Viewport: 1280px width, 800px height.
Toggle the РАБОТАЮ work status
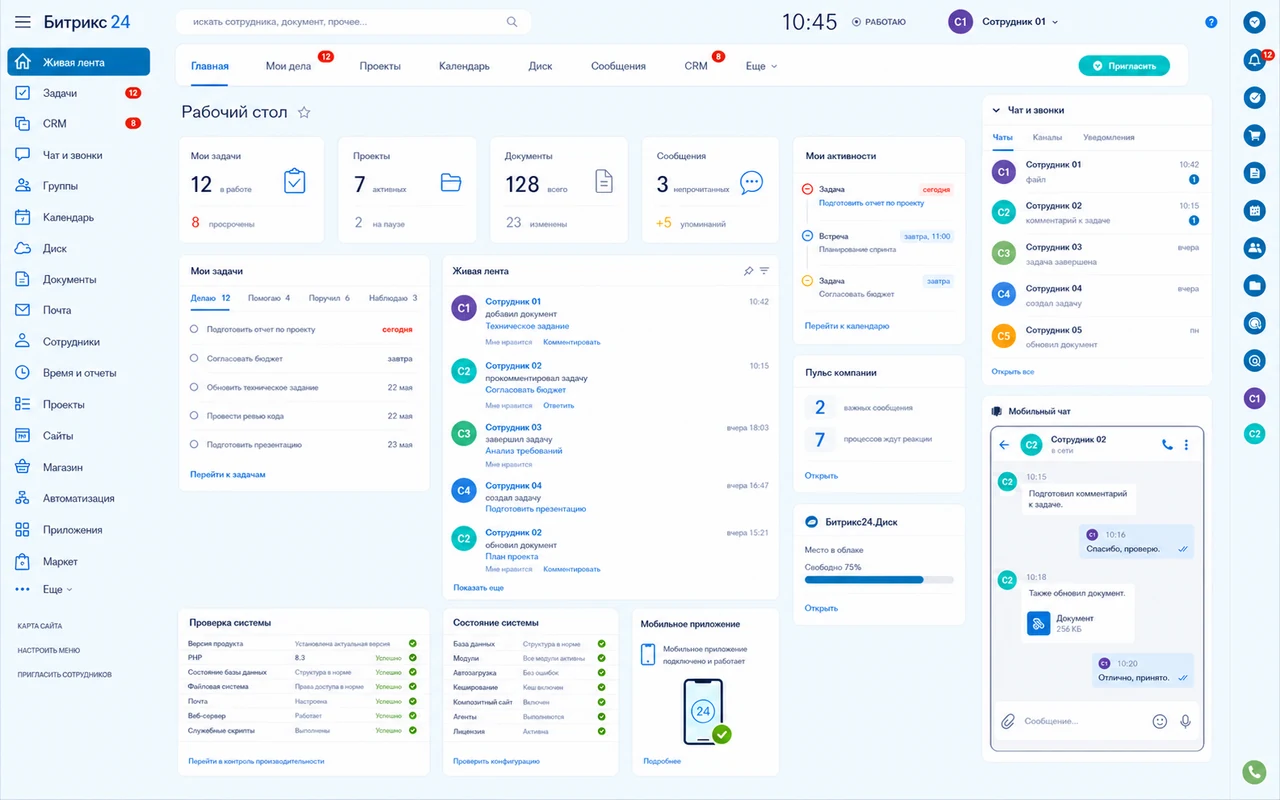point(879,22)
